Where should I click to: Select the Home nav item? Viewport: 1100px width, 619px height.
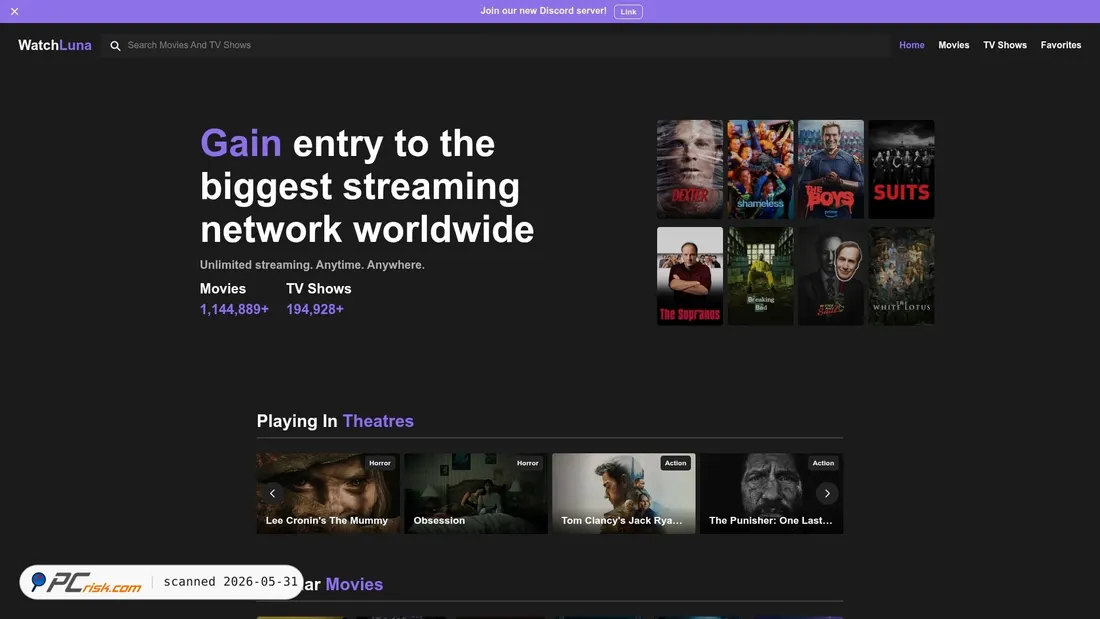(x=911, y=45)
